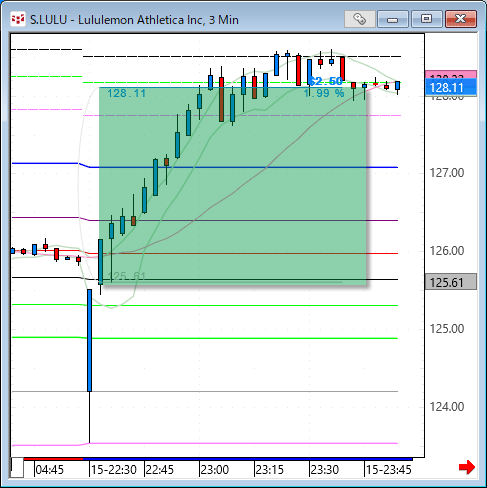
Task: Click the 128.11 current price label
Action: [451, 88]
